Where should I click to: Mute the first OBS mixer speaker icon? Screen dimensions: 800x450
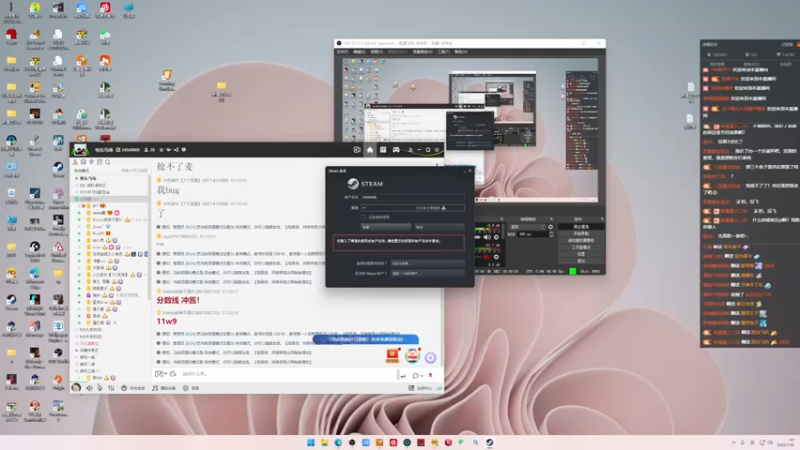487,237
